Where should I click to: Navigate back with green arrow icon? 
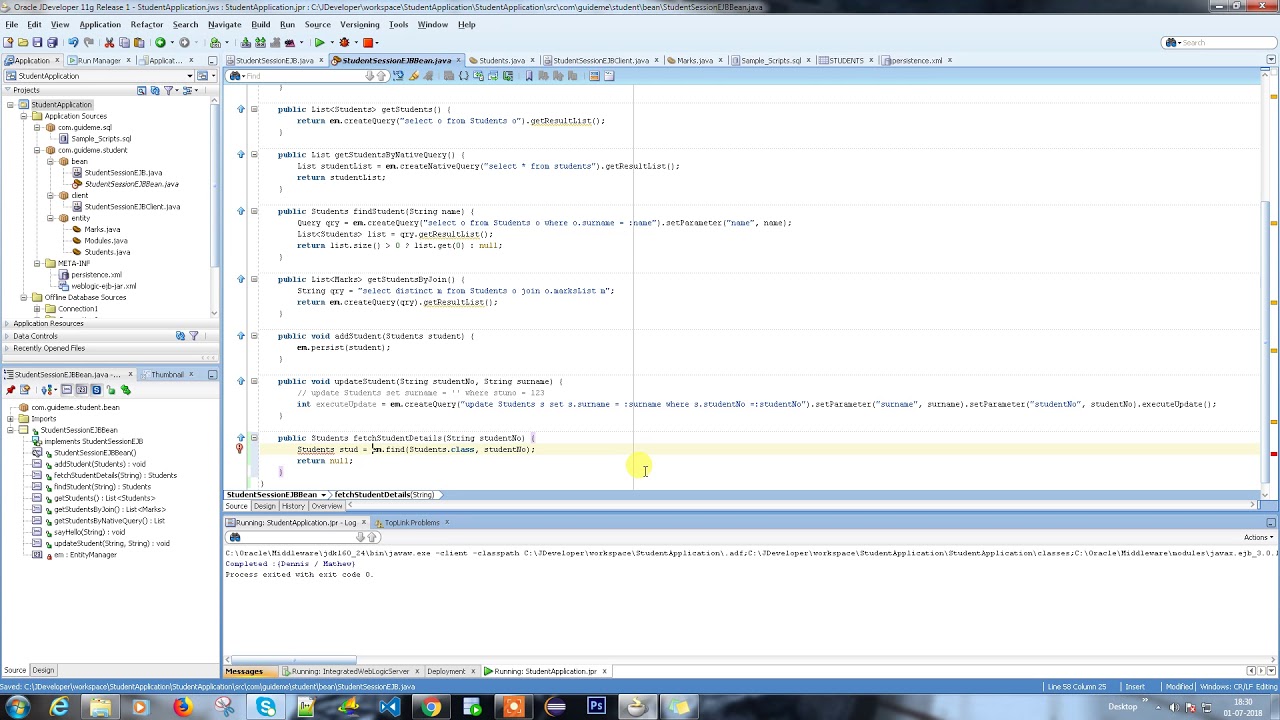tap(160, 42)
